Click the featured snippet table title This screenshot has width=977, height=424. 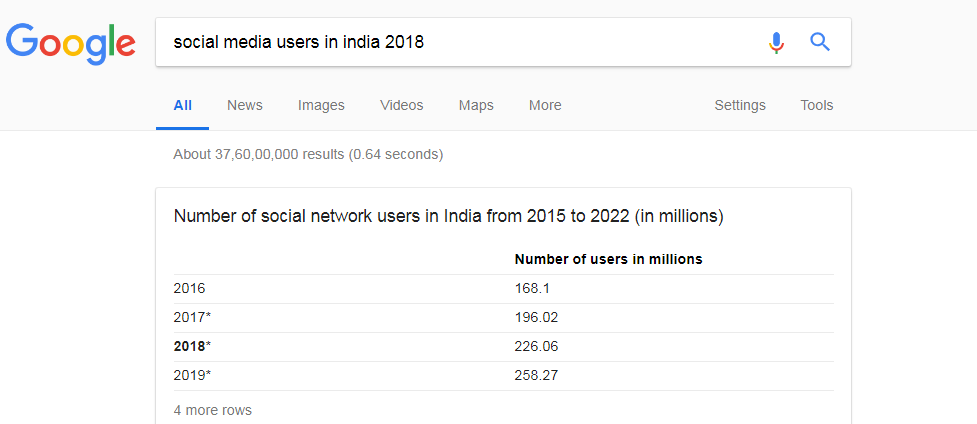(x=448, y=217)
